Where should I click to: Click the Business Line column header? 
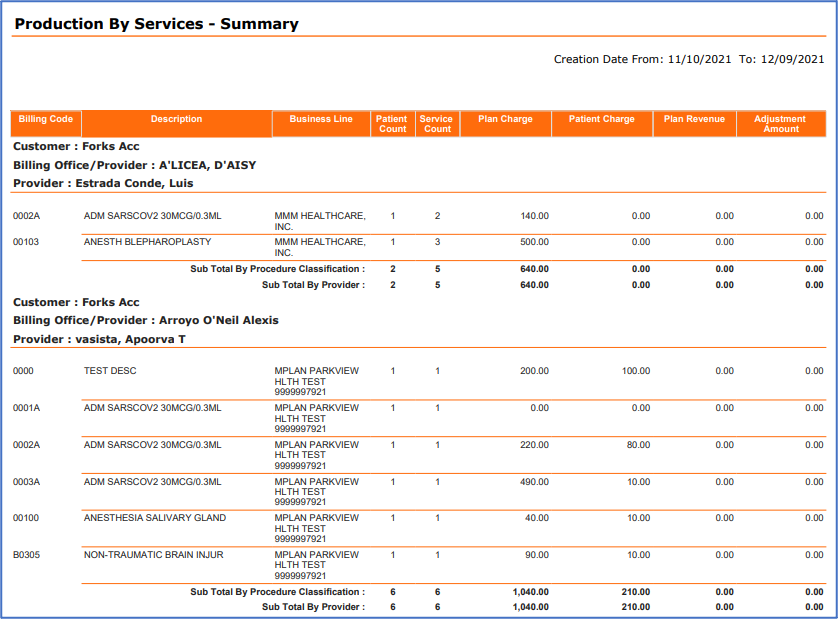click(321, 120)
